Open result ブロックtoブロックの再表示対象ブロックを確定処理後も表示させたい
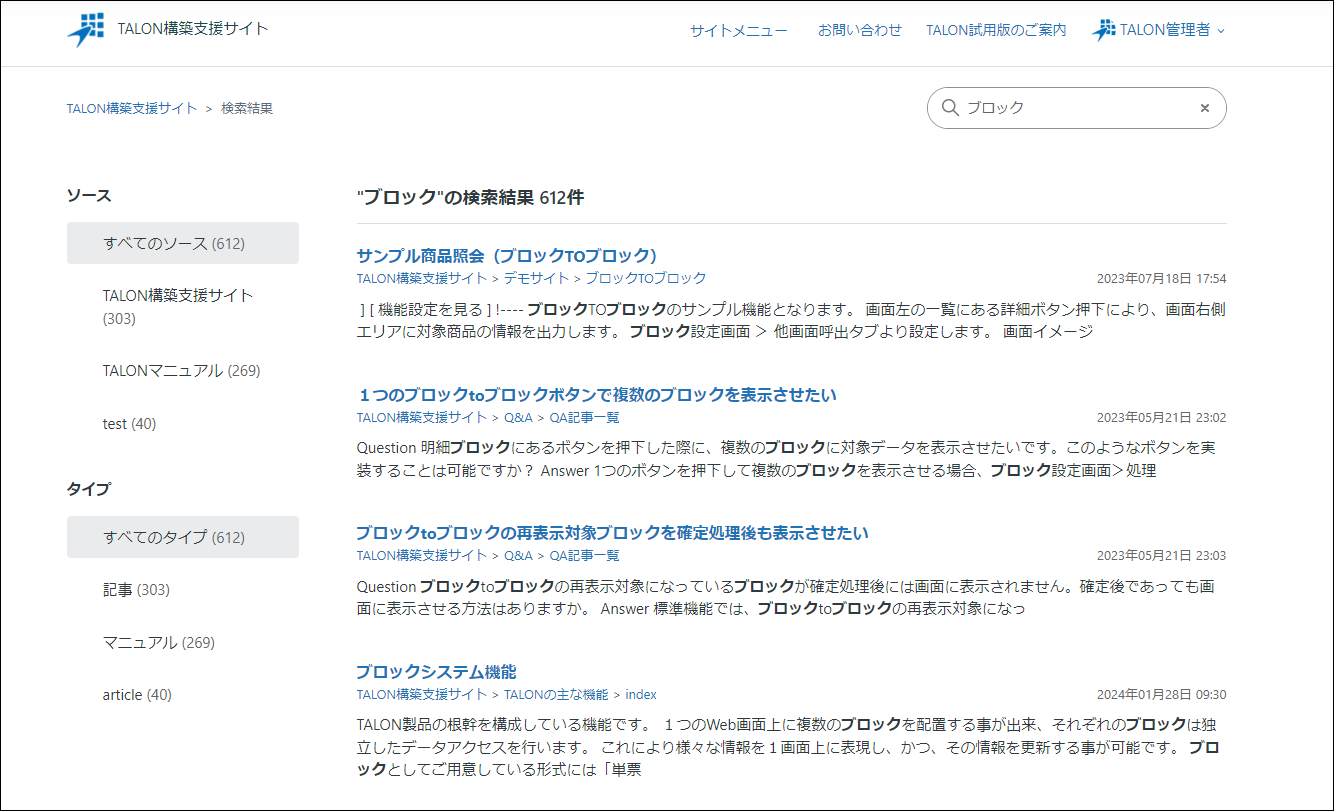 [613, 533]
